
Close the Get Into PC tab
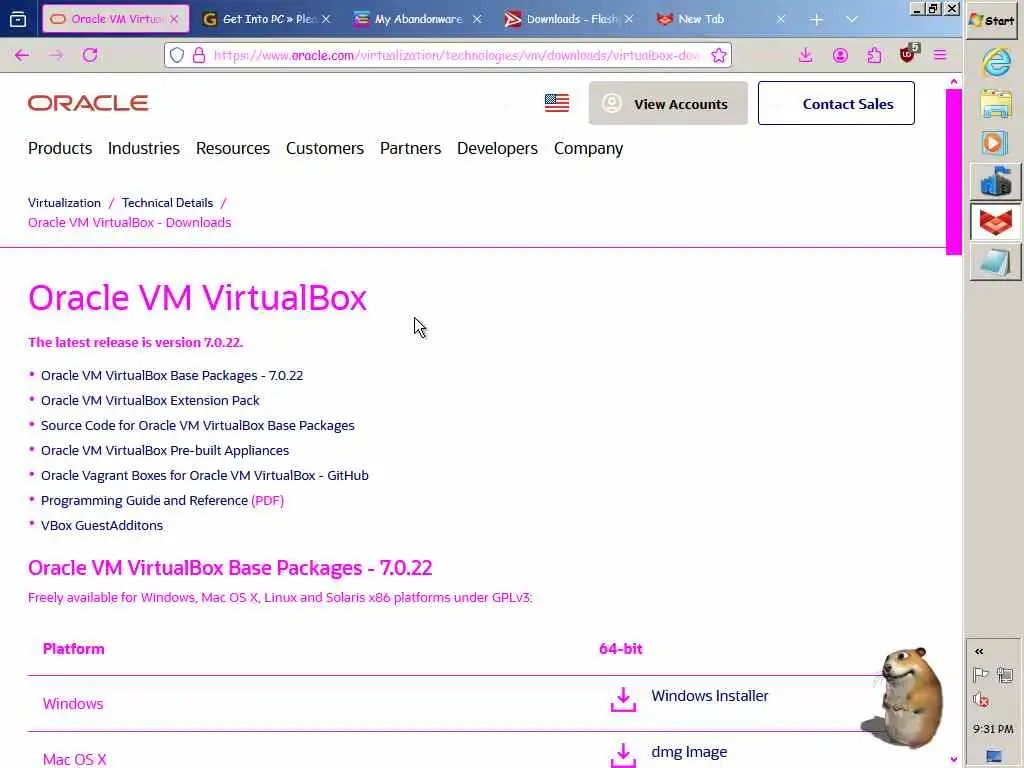pyautogui.click(x=326, y=19)
